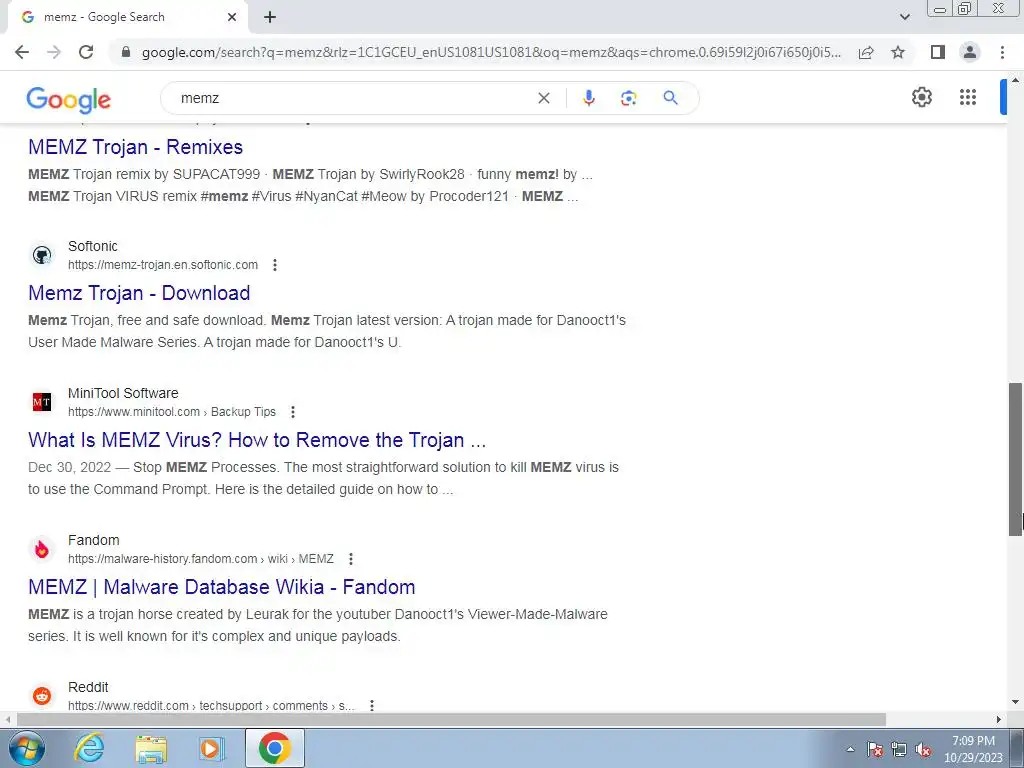This screenshot has width=1024, height=768.
Task: Click the vertical scrollbar thumb
Action: click(1016, 459)
